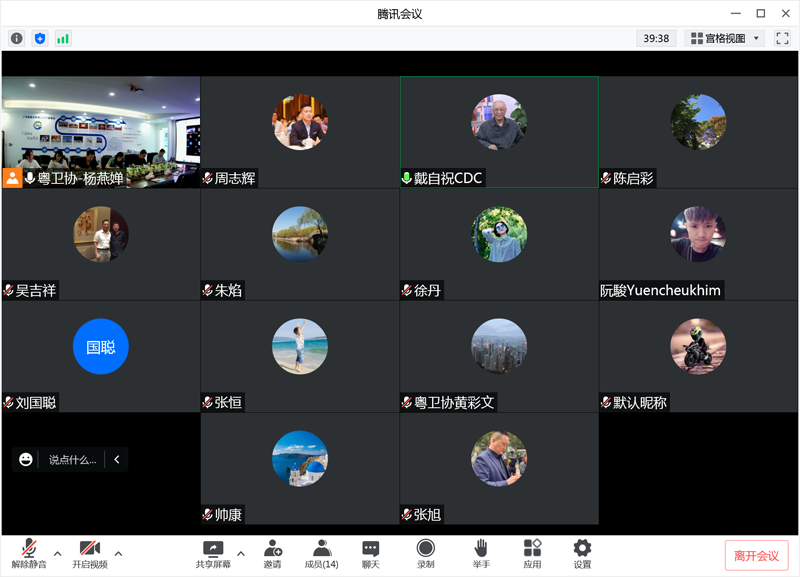Click muted mic icon beside 张旭
This screenshot has width=800, height=577.
pos(407,515)
